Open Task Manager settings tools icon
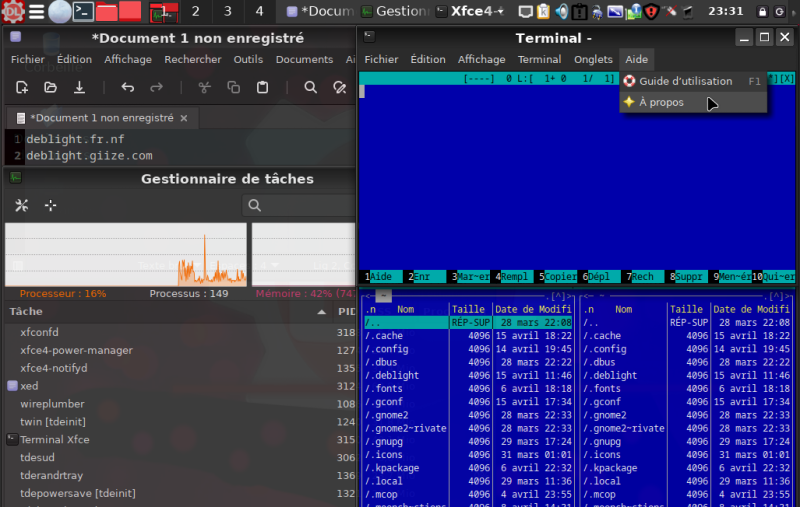Image resolution: width=800 pixels, height=507 pixels. (x=22, y=205)
